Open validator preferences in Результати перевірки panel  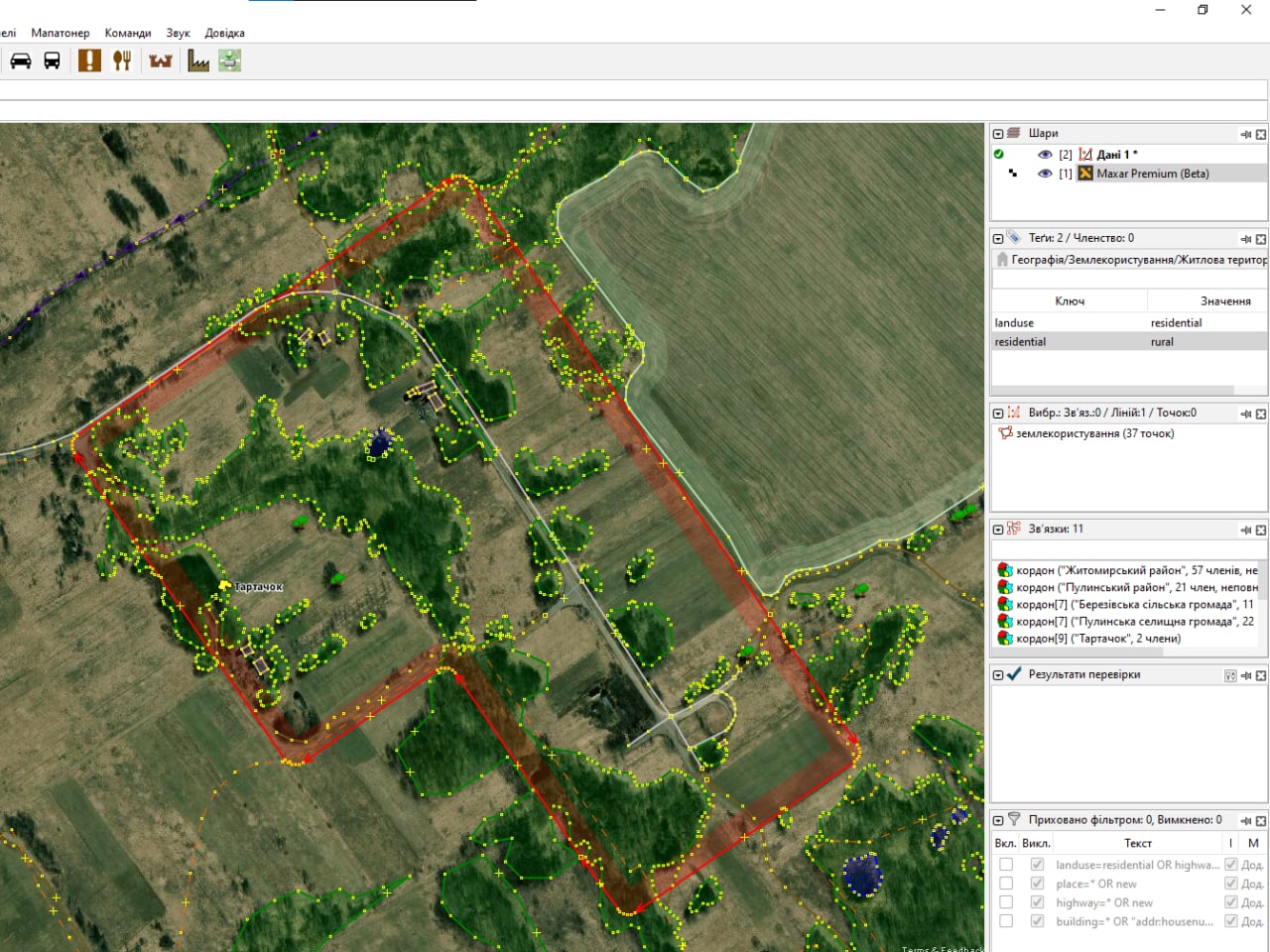point(1230,675)
